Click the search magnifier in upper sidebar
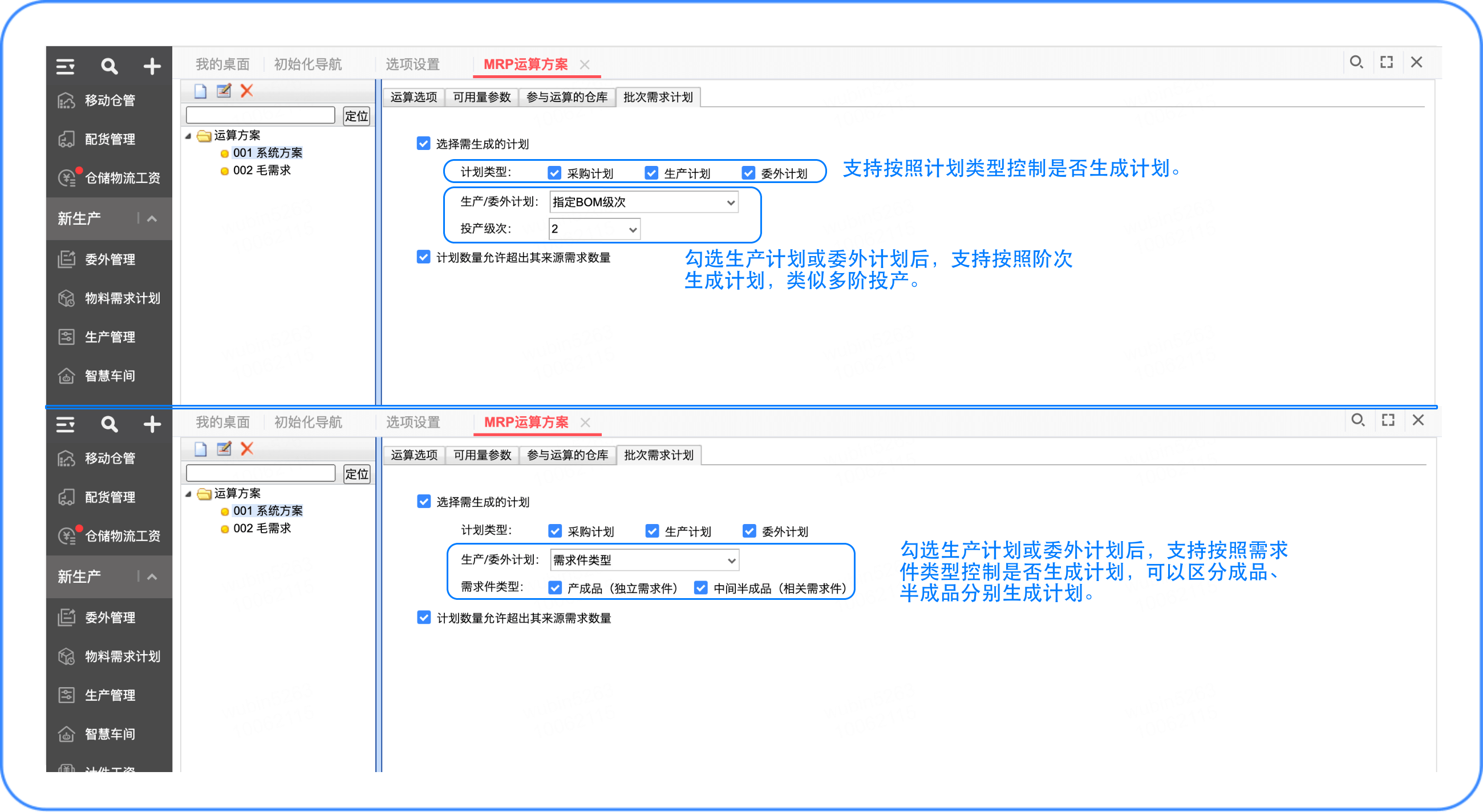Screen dimensions: 1483x812 click(x=109, y=67)
